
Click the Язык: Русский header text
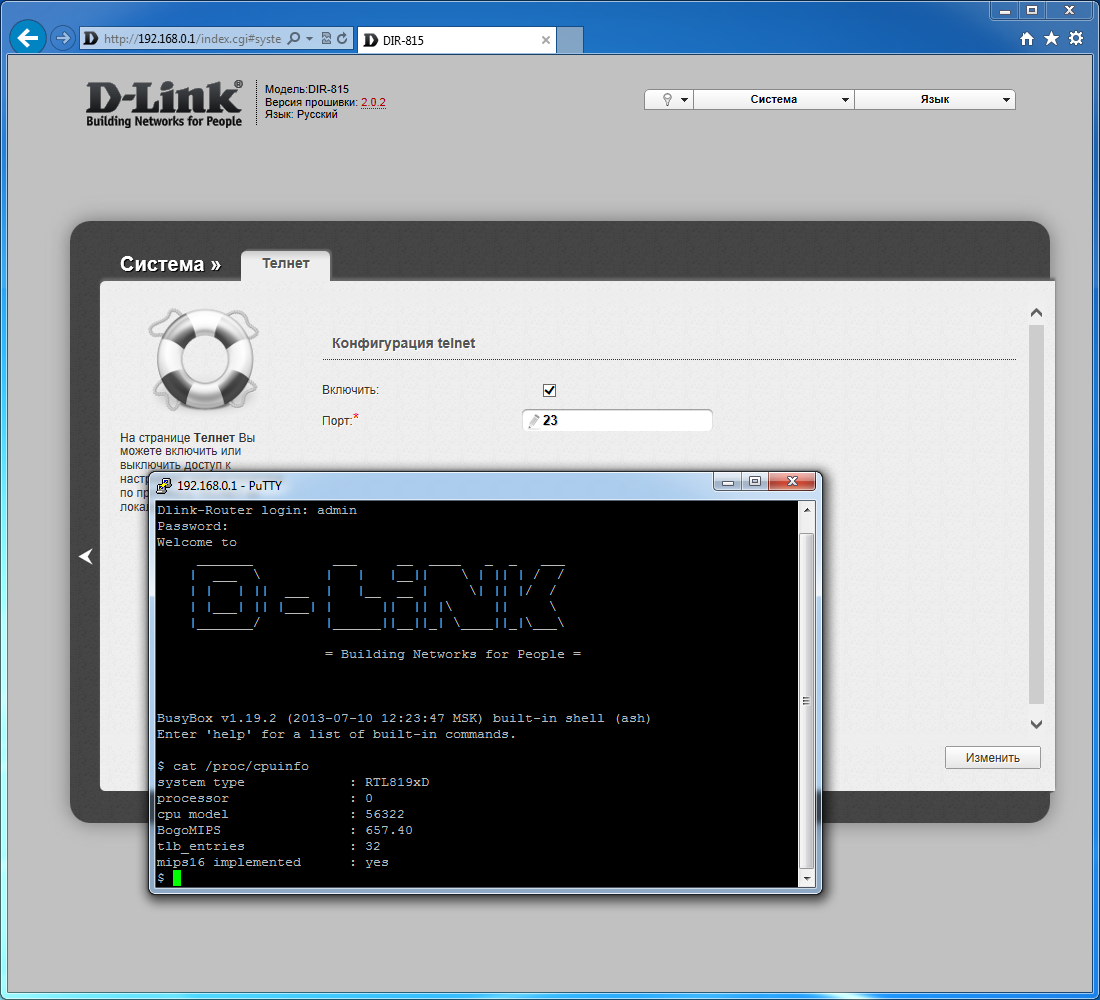pyautogui.click(x=301, y=114)
